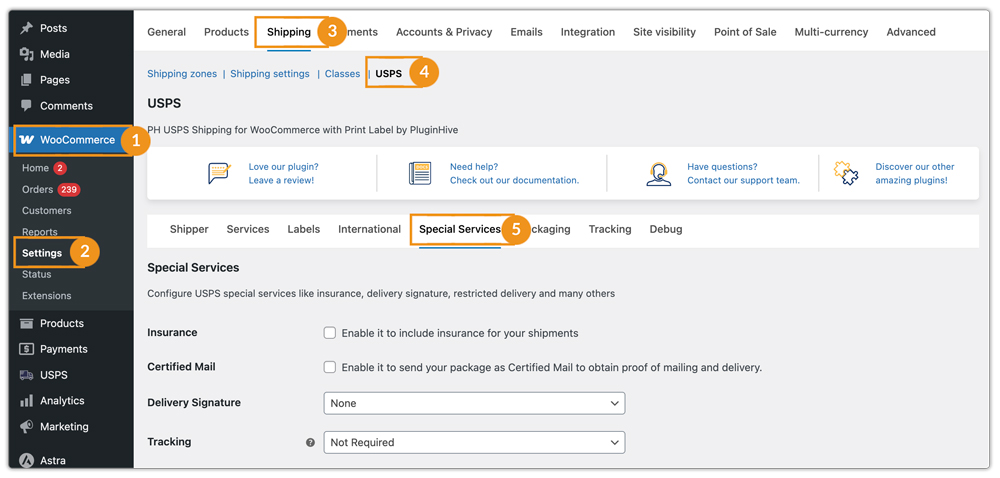Click the Comments bubble icon
The image size is (1000, 478).
[x=26, y=106]
